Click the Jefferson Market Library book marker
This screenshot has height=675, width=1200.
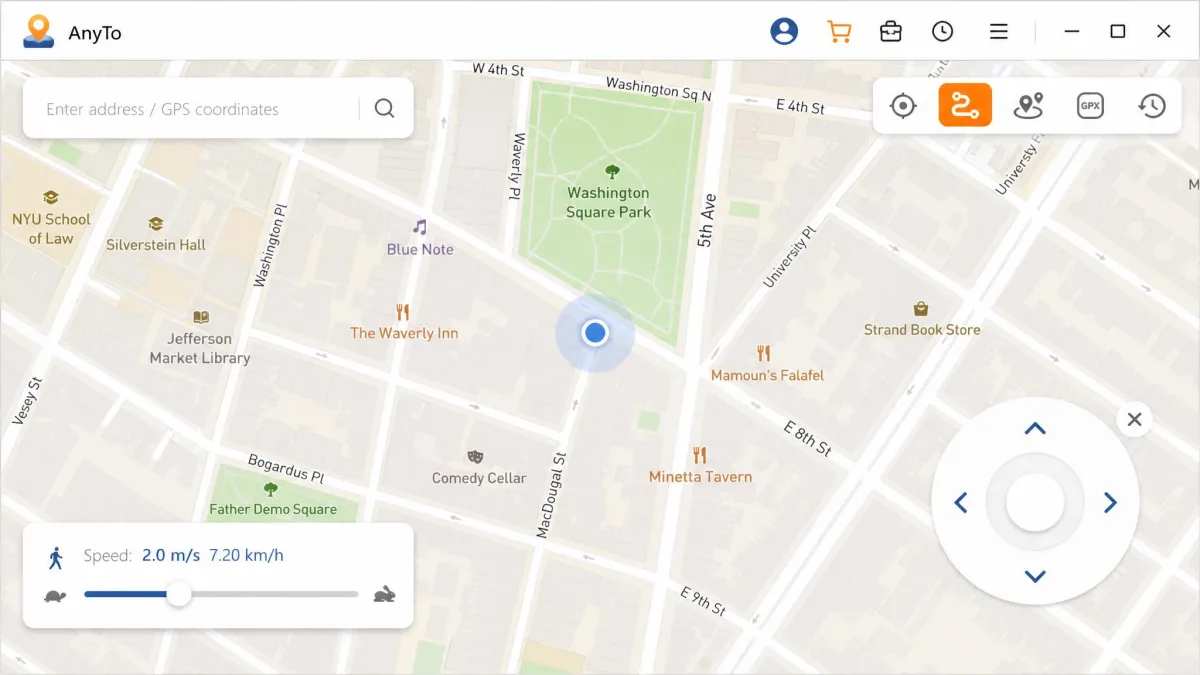pyautogui.click(x=201, y=317)
